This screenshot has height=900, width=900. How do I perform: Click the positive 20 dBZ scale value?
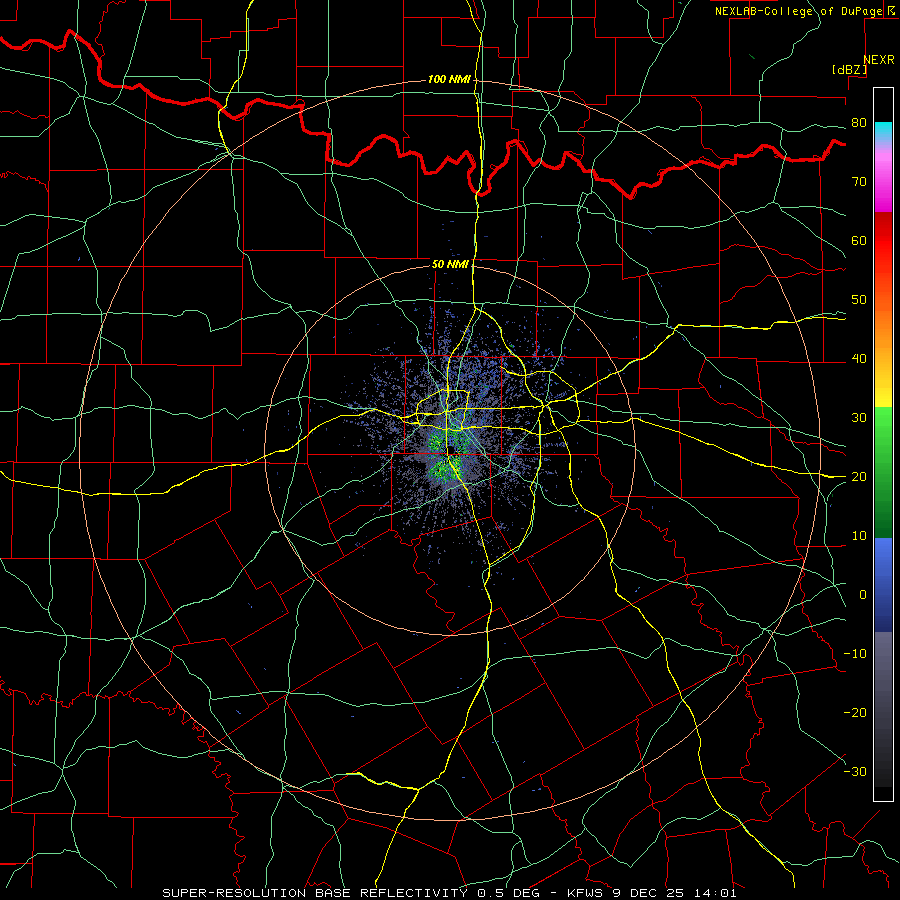[x=859, y=477]
